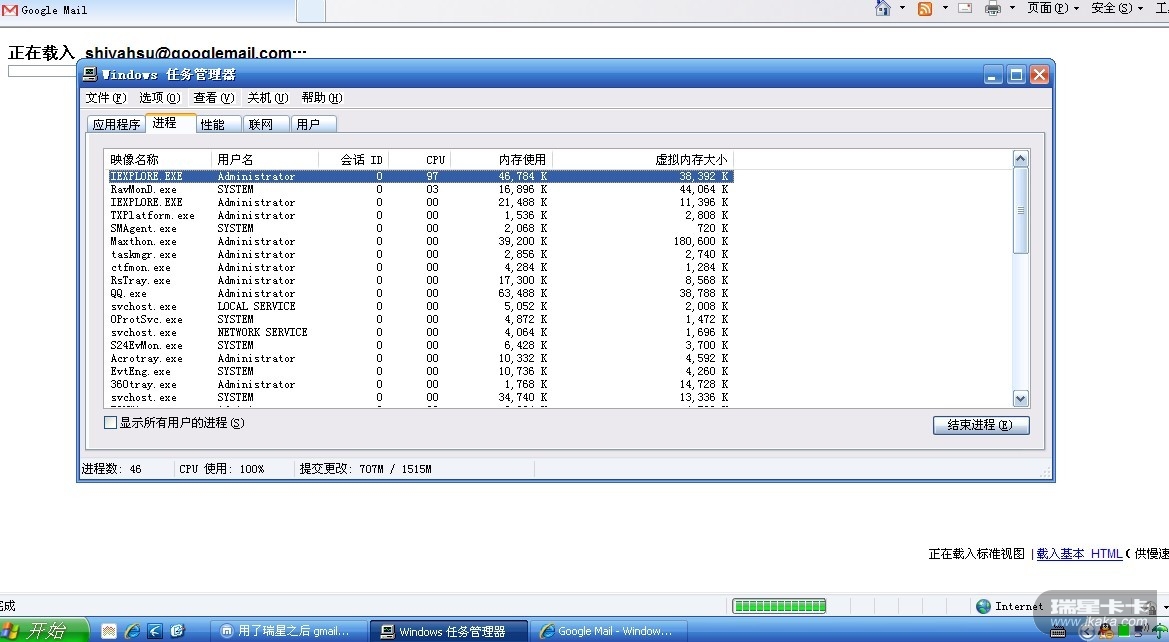The height and width of the screenshot is (642, 1169).
Task: Select the SMAgent.exe process row
Action: point(420,228)
